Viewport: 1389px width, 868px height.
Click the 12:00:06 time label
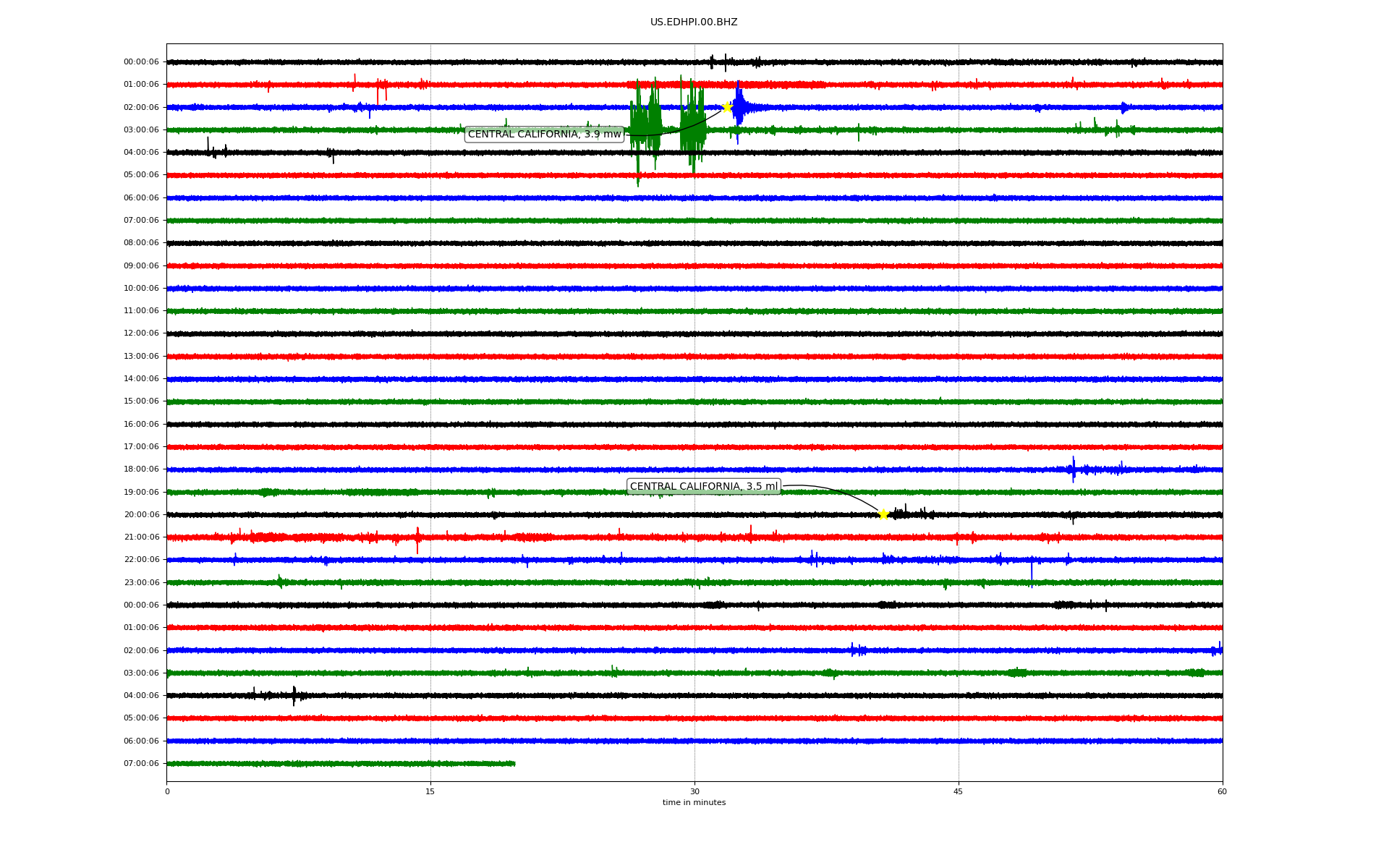coord(141,333)
